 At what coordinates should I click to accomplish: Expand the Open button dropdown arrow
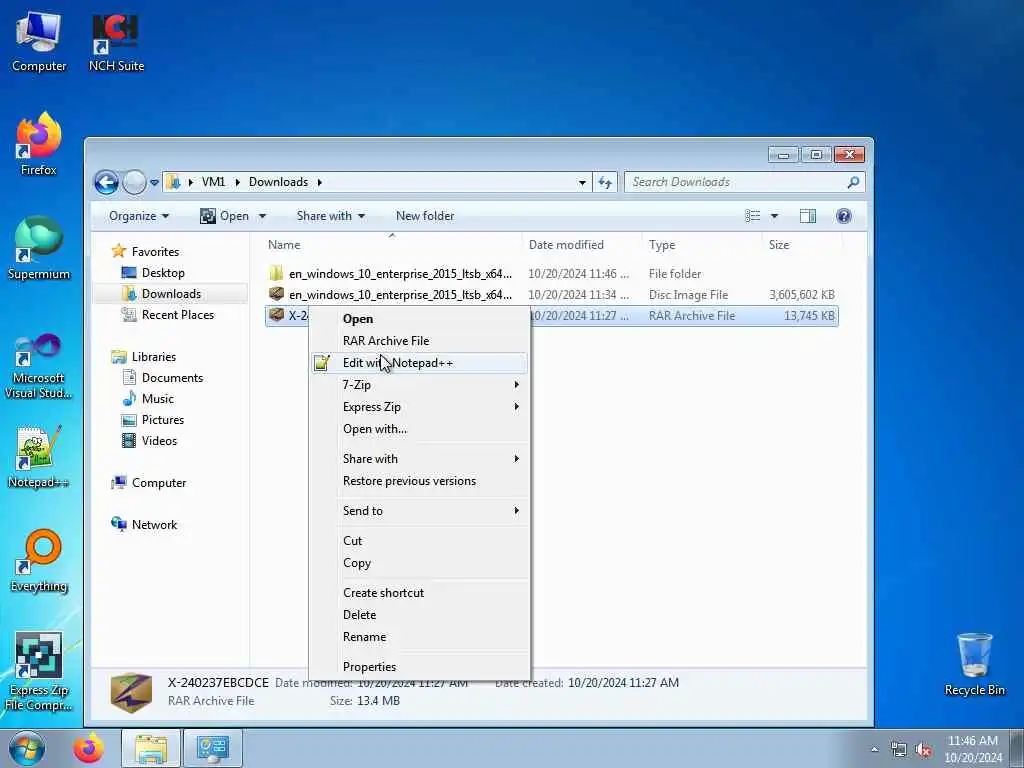coord(263,216)
